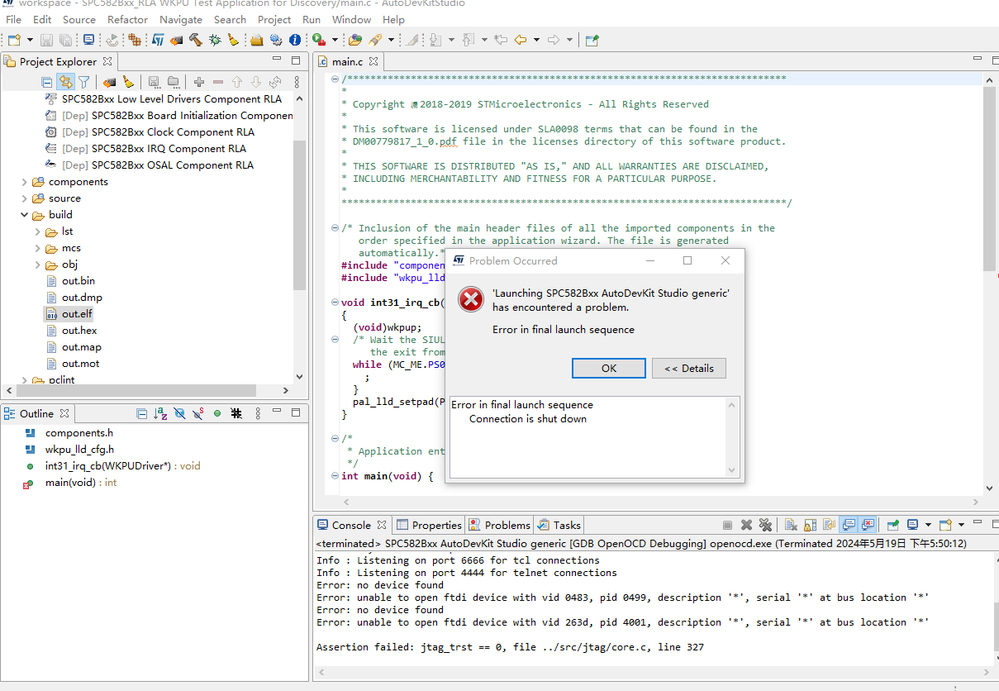Collapse the main(void) code fold marker
This screenshot has height=691, width=999.
334,476
